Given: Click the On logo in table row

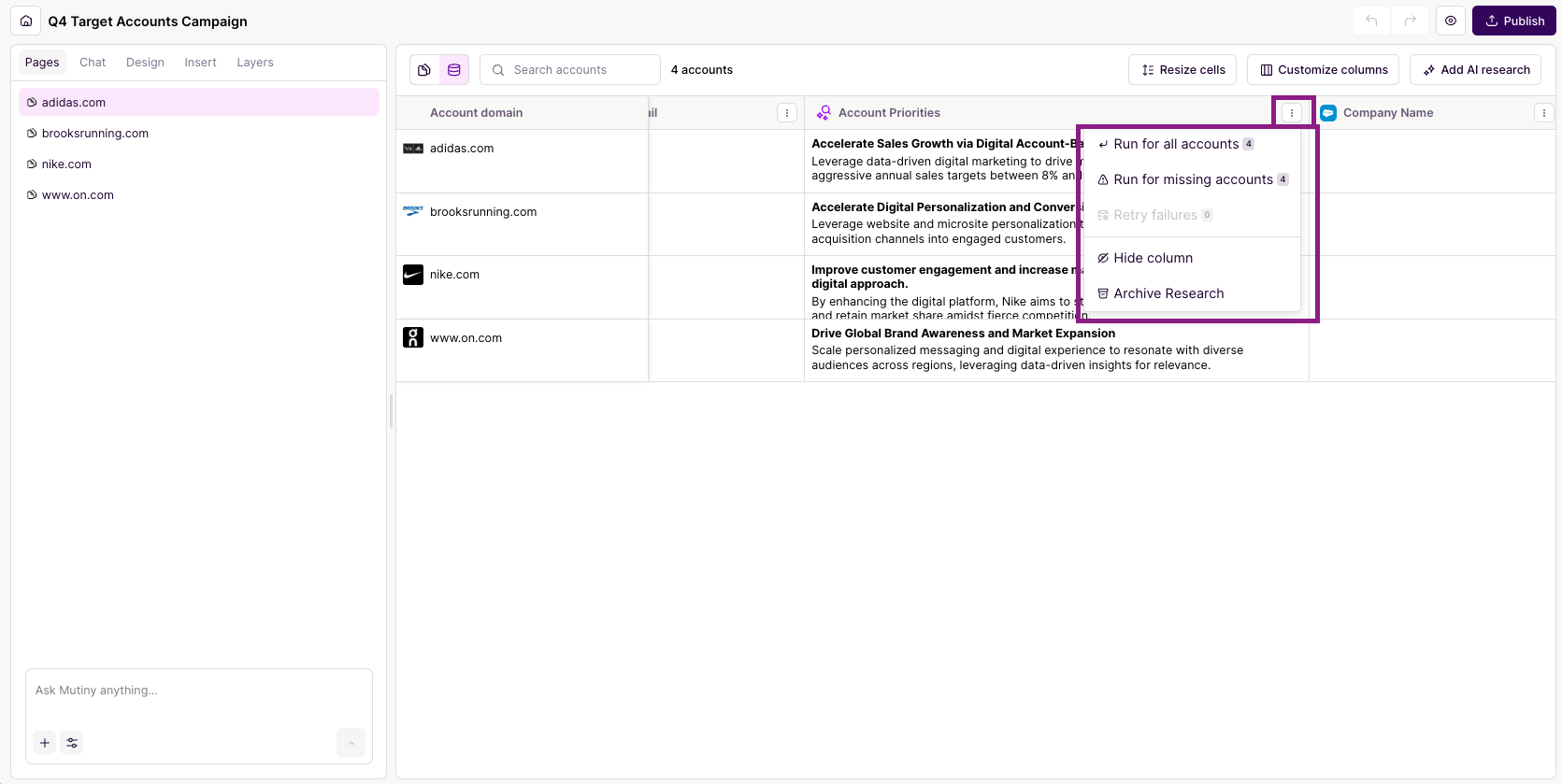Looking at the screenshot, I should click(413, 337).
